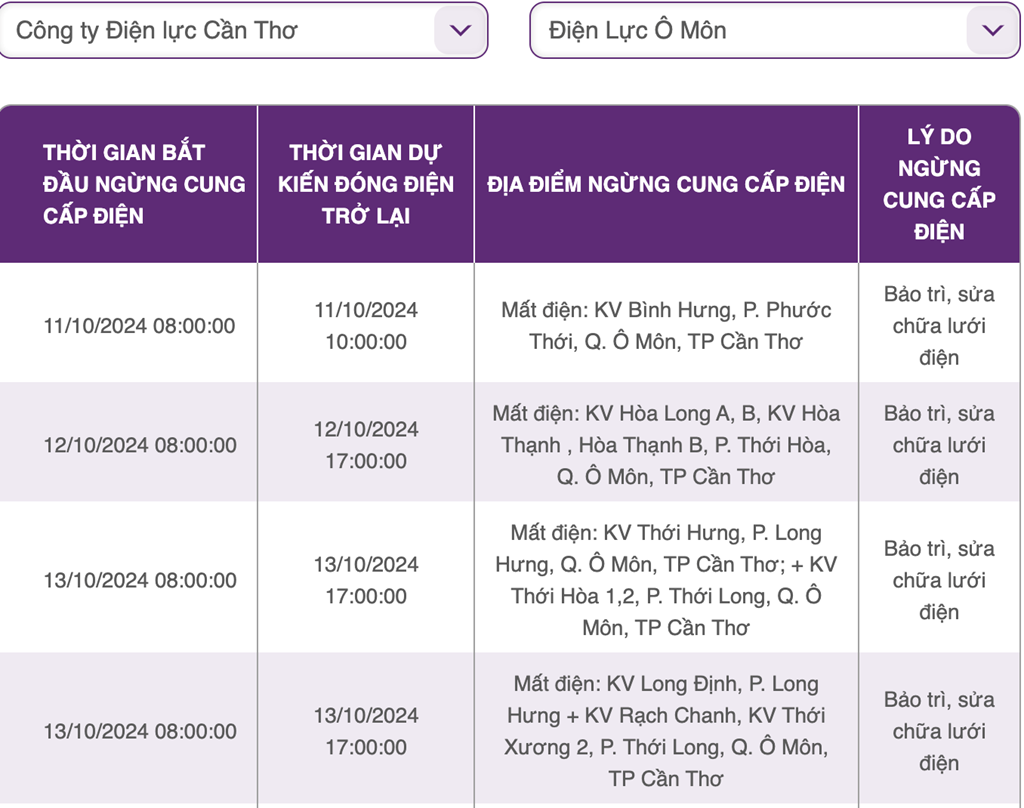Click the restore time 12/10/2024 17:00:00
1024x808 pixels.
(366, 445)
